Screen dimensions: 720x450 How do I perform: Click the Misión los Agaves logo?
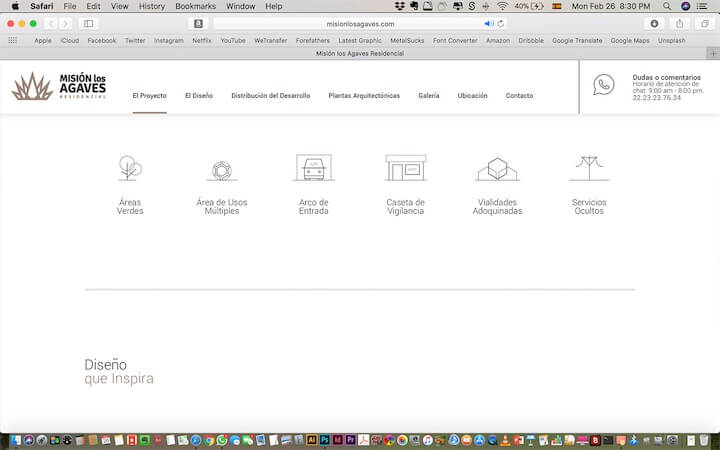click(x=59, y=87)
